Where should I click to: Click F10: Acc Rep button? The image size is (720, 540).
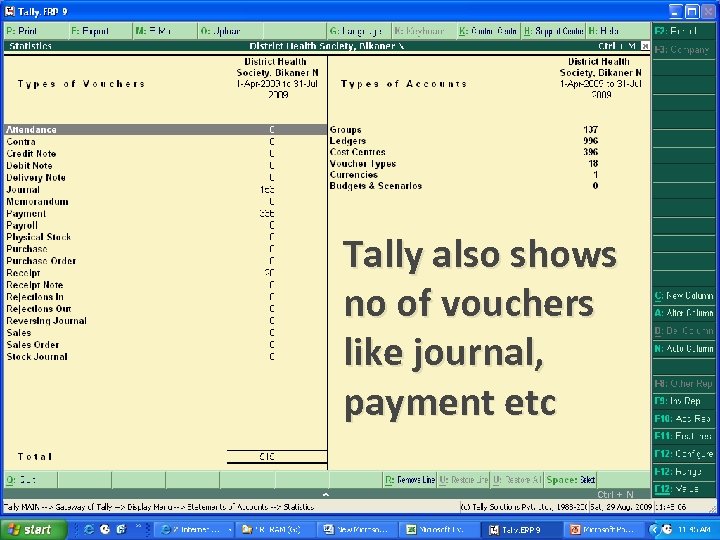tap(684, 418)
